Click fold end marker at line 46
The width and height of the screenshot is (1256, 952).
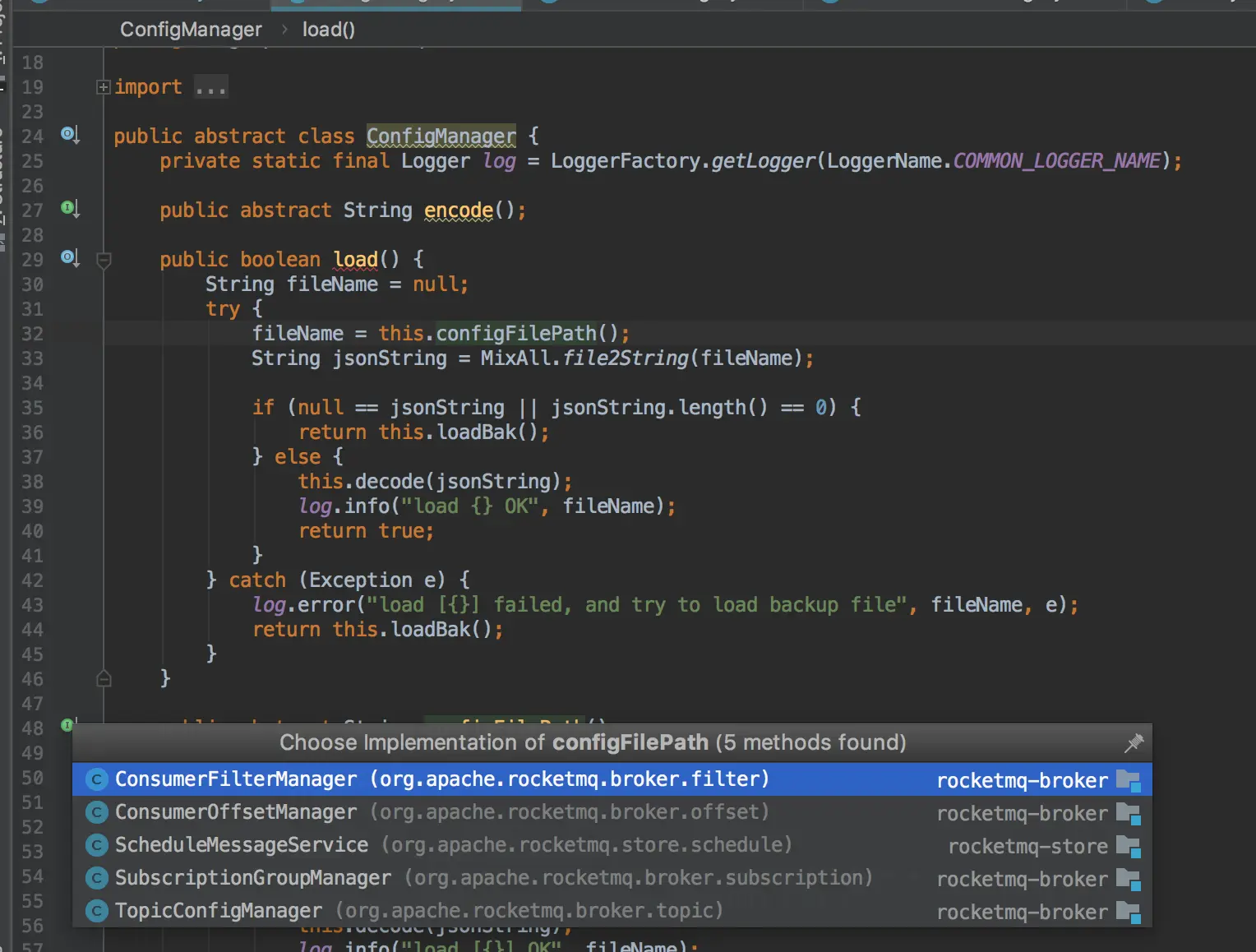click(104, 678)
